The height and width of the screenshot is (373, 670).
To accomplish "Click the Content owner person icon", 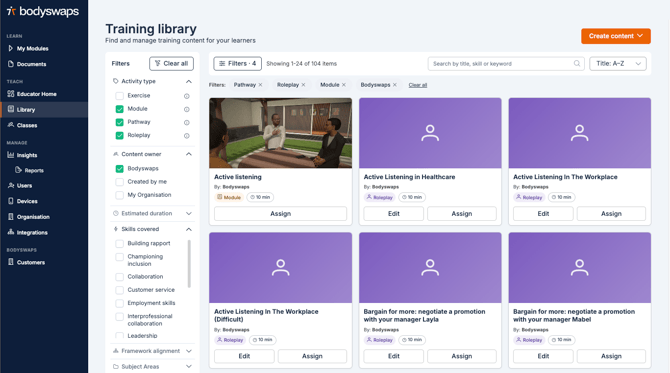I will (115, 154).
